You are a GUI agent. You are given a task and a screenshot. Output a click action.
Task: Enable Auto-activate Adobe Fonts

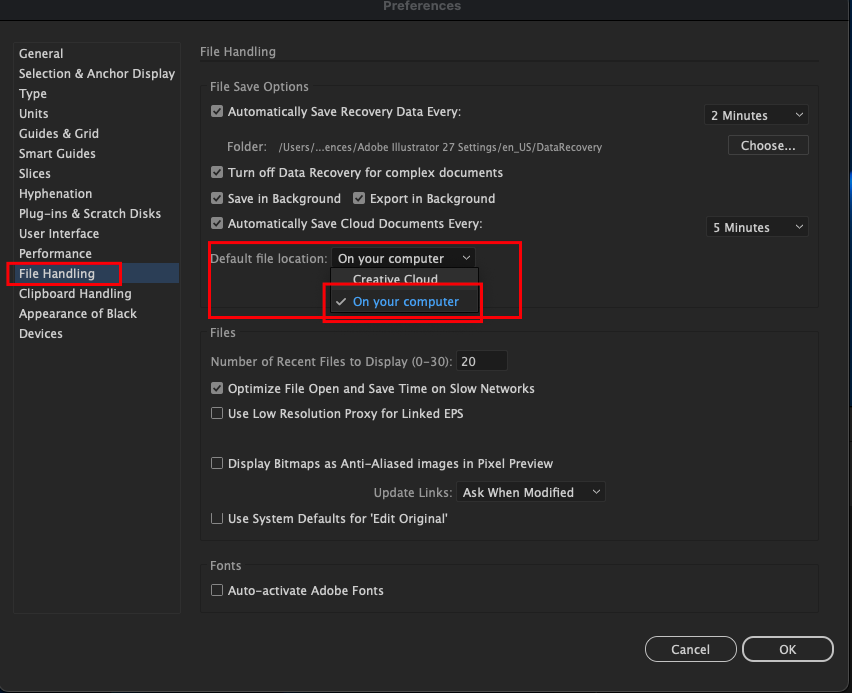217,590
